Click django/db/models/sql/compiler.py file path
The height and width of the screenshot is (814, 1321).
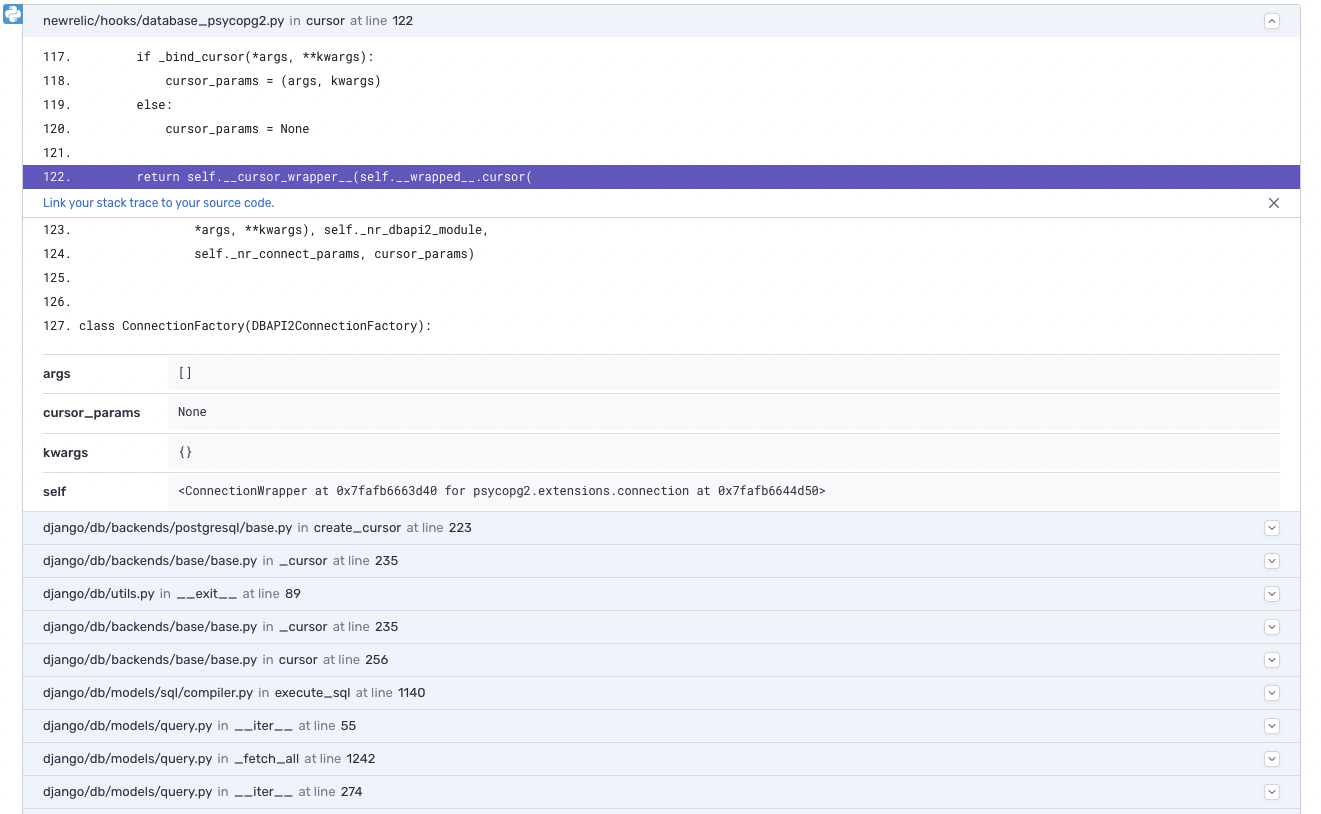[148, 693]
